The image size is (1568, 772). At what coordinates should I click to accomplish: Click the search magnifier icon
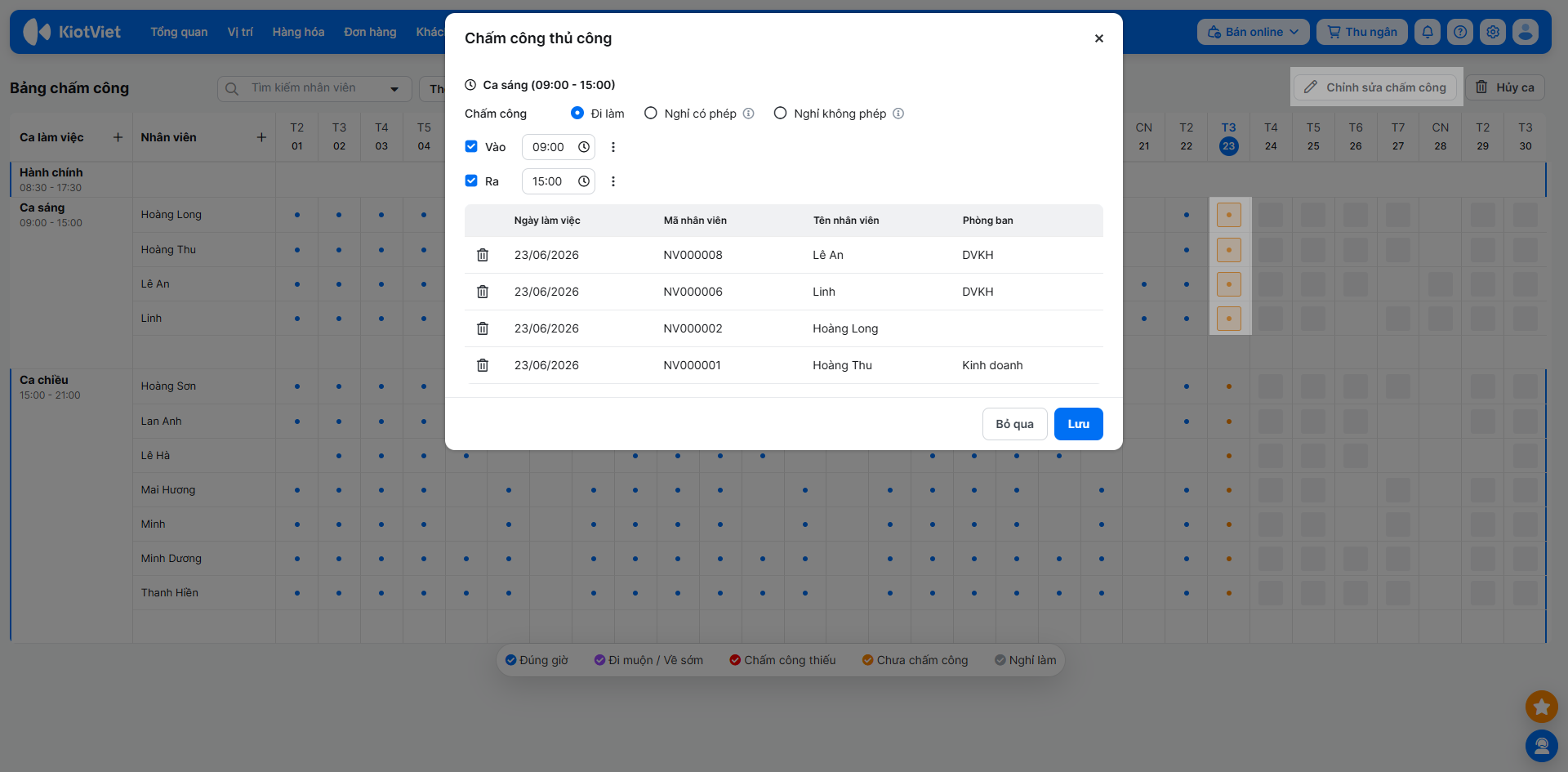pos(232,88)
